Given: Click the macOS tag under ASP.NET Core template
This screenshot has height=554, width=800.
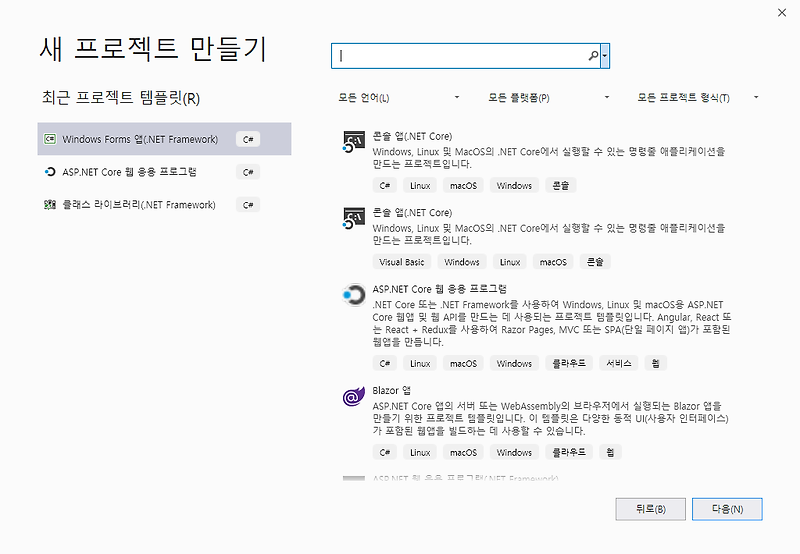Looking at the screenshot, I should click(x=463, y=364).
